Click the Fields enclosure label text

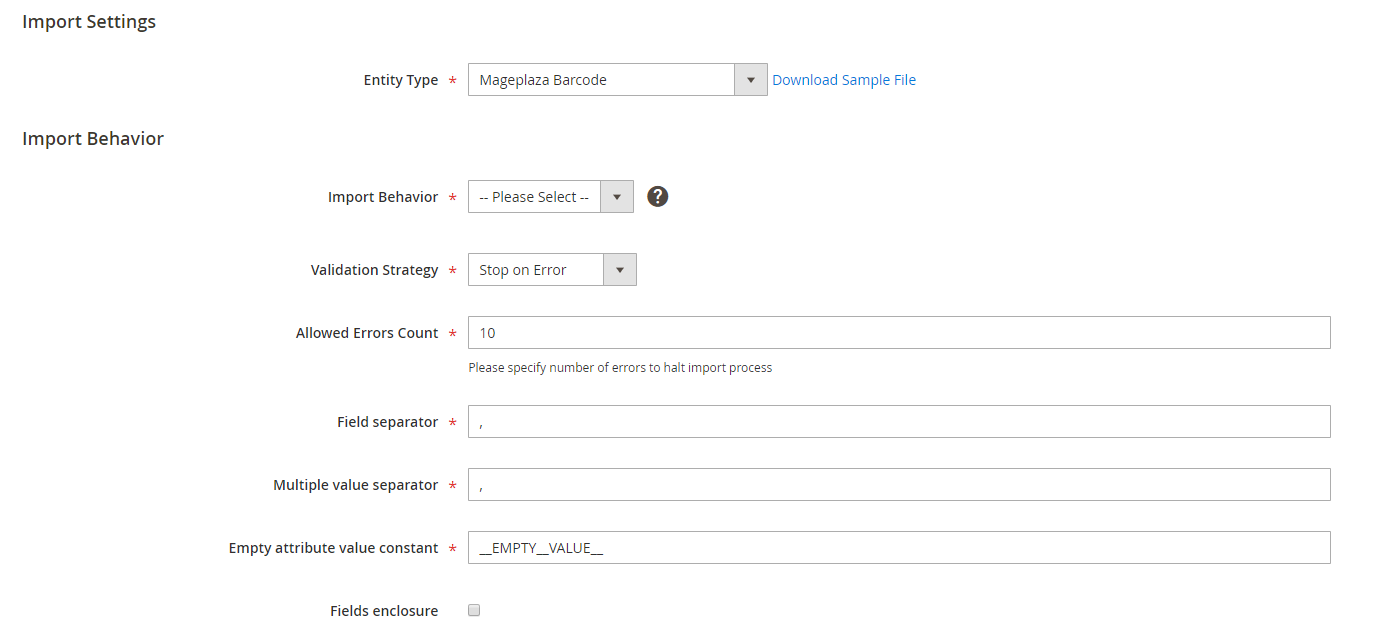(x=384, y=611)
